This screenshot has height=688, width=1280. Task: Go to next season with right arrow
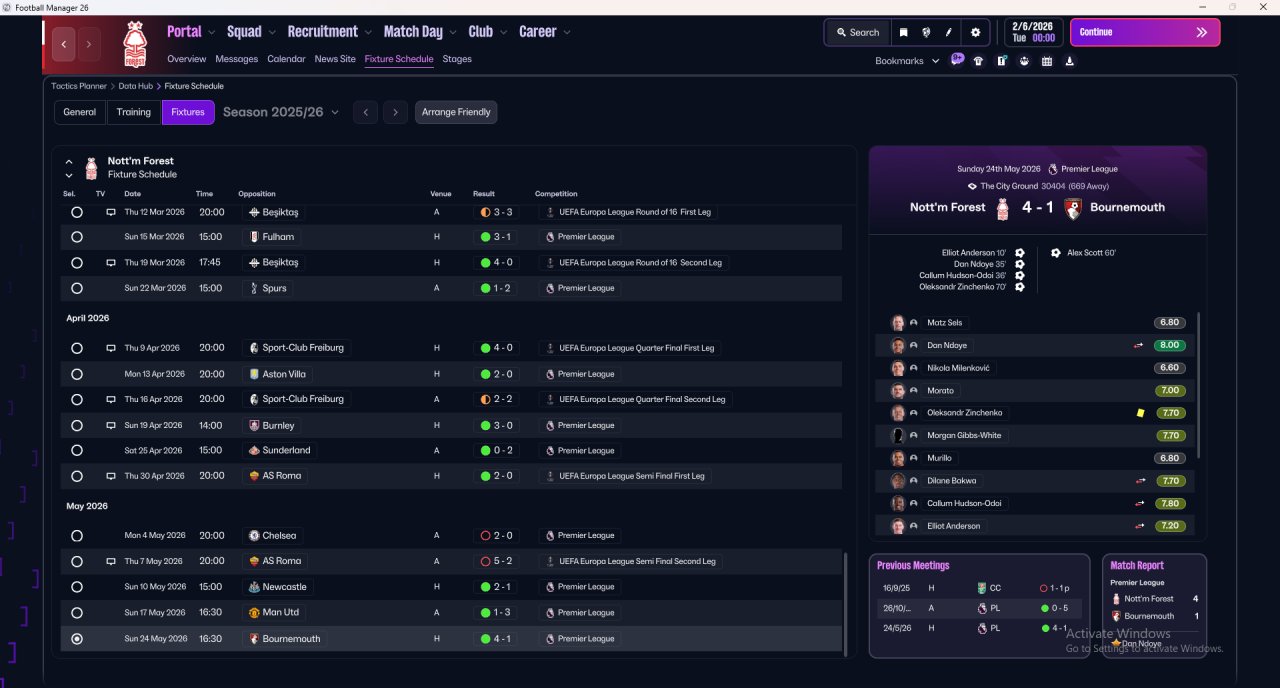pyautogui.click(x=395, y=112)
